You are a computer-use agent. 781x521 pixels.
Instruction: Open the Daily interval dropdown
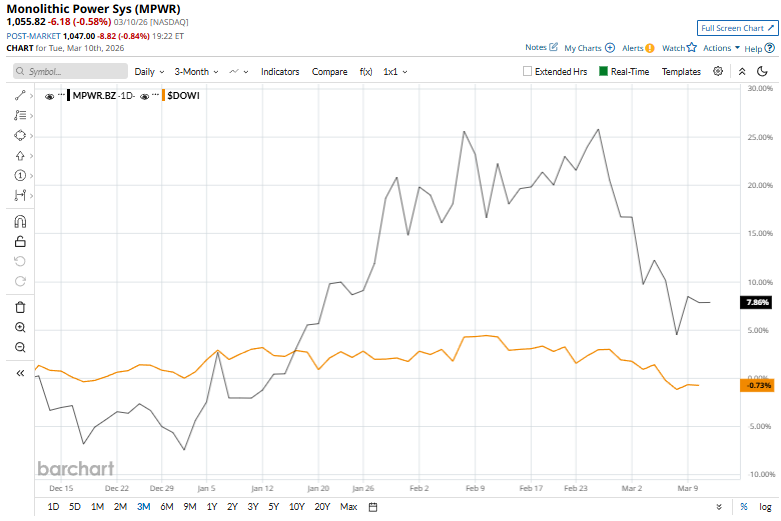click(149, 72)
